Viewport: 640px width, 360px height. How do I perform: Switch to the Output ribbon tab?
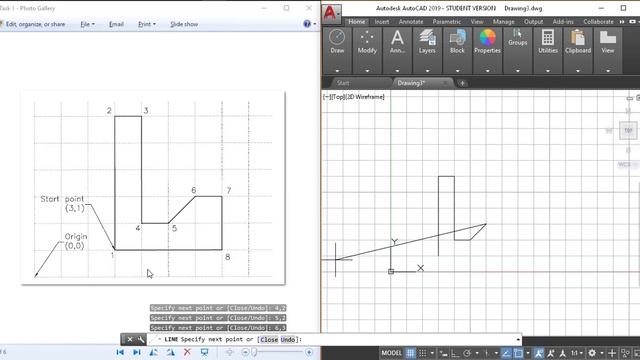533,22
